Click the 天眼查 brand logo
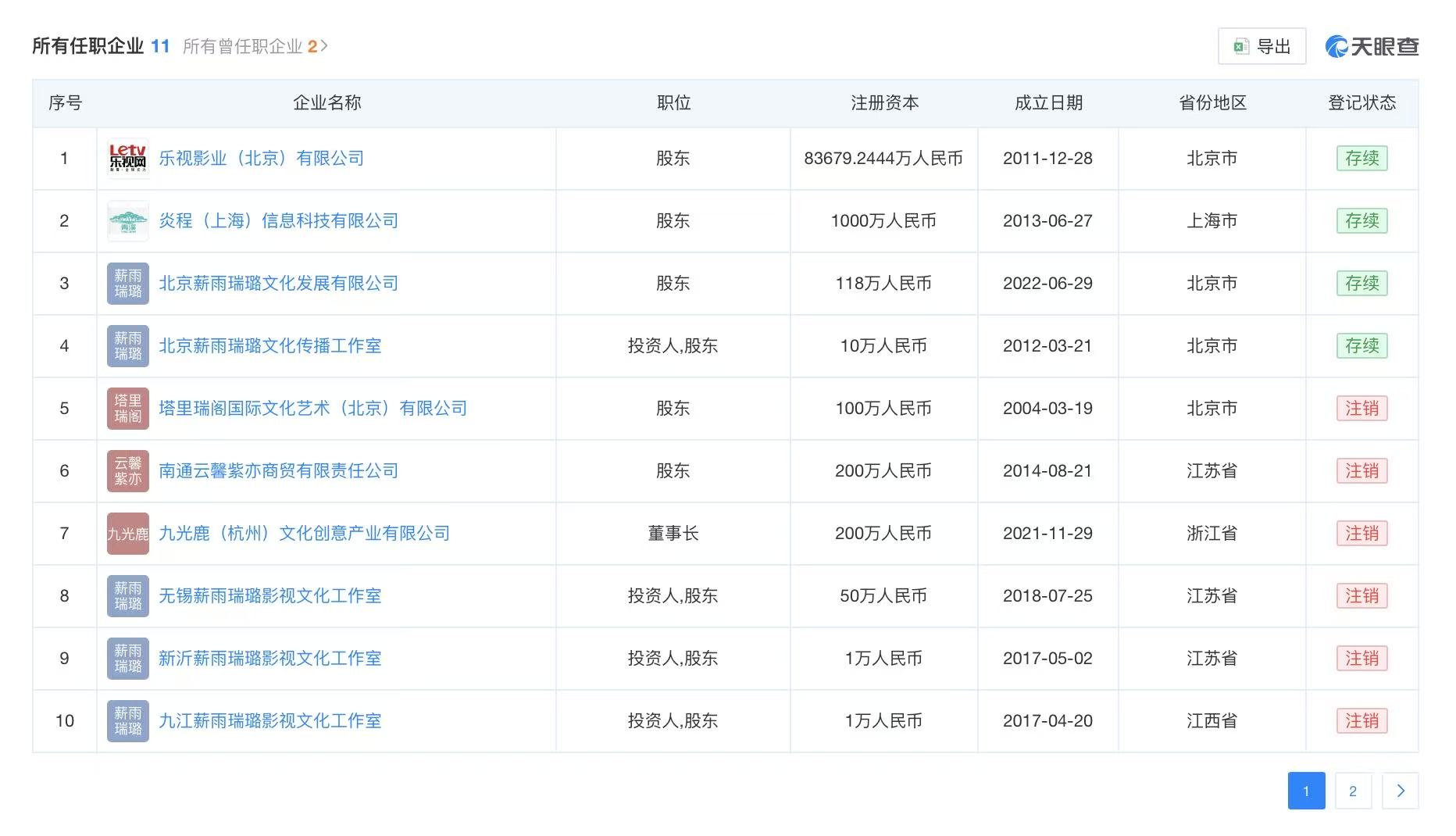 pos(1372,46)
